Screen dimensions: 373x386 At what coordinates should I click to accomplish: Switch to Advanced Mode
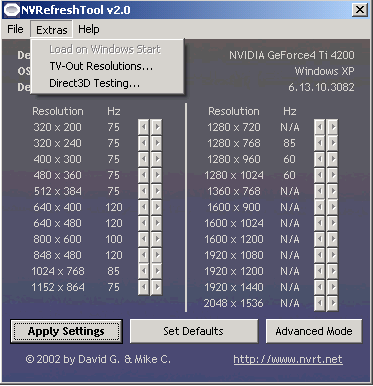(x=314, y=331)
